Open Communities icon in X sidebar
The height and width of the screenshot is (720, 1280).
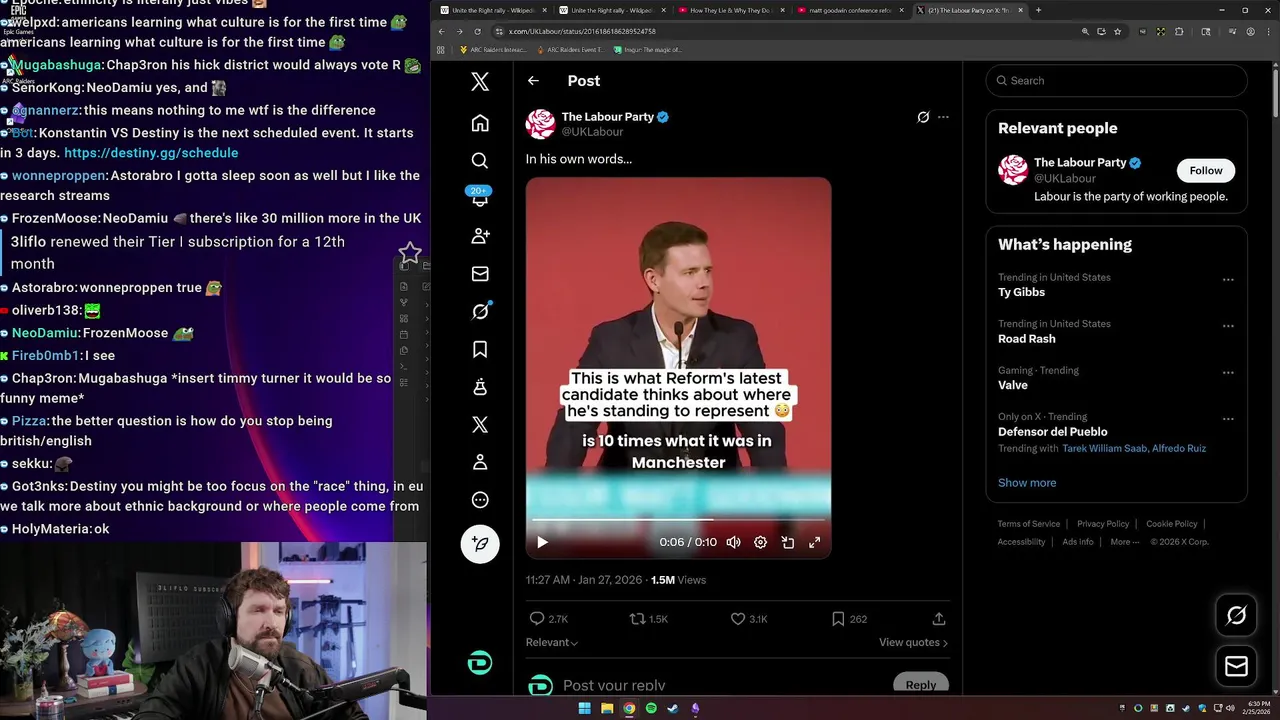(x=480, y=387)
